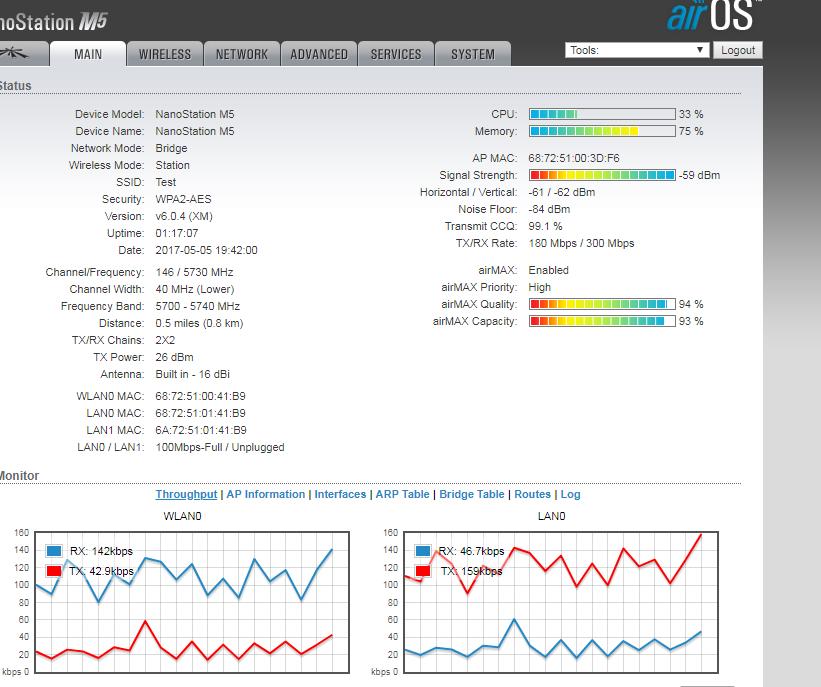
Task: Click the Monitor section heading
Action: (x=19, y=475)
